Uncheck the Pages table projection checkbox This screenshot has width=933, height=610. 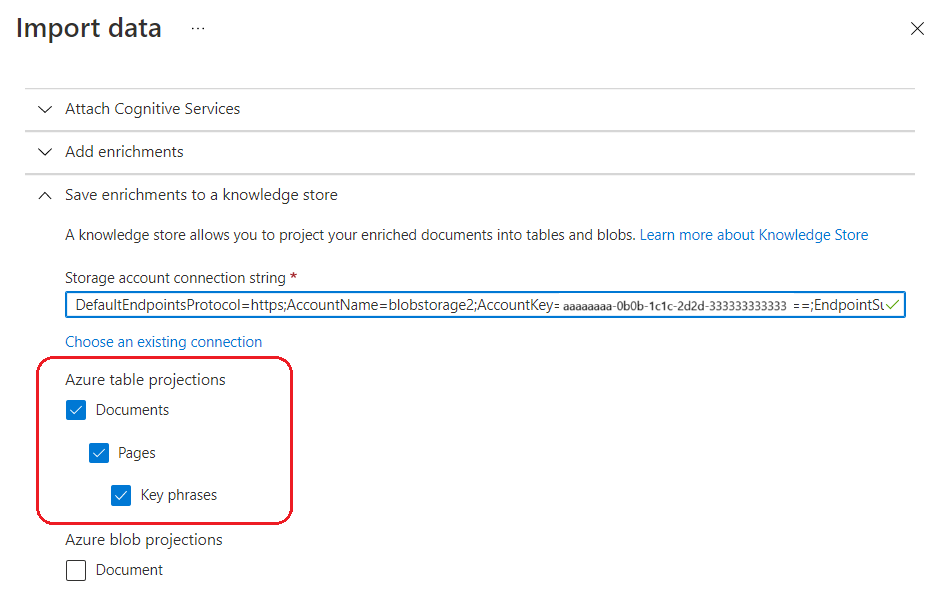[99, 453]
